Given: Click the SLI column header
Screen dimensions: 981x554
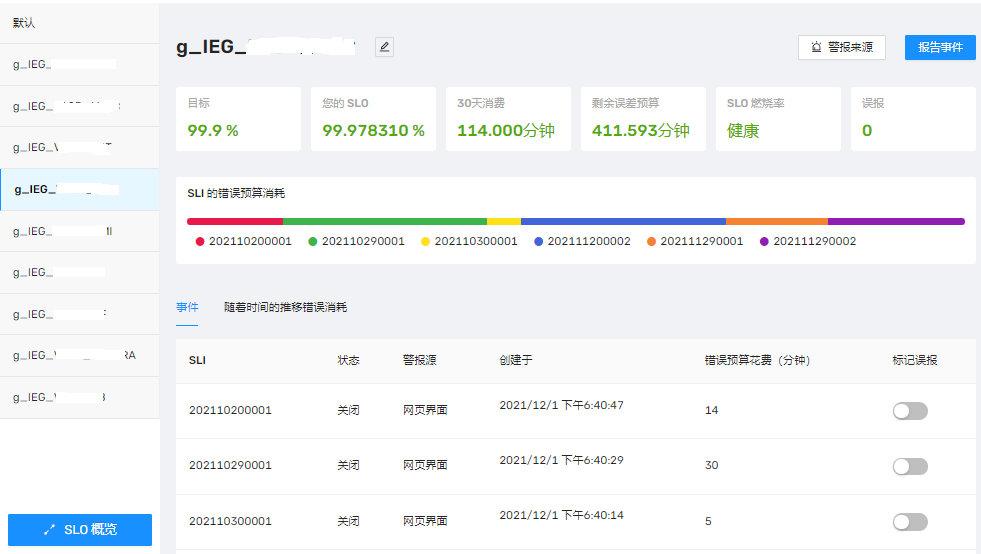Looking at the screenshot, I should click(x=197, y=361).
